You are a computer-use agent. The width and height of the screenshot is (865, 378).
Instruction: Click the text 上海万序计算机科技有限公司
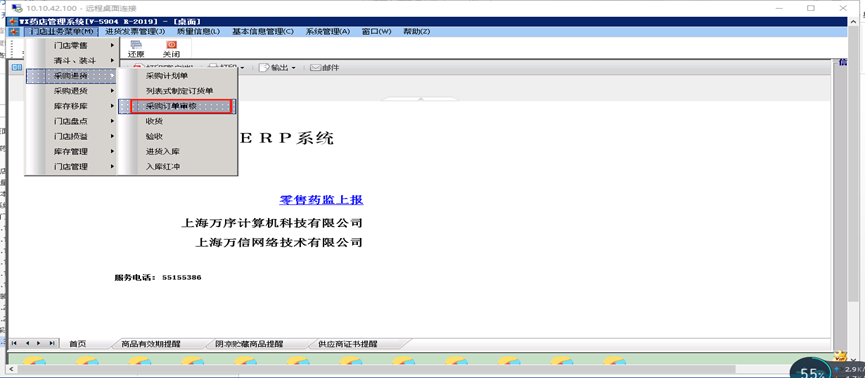[x=272, y=223]
